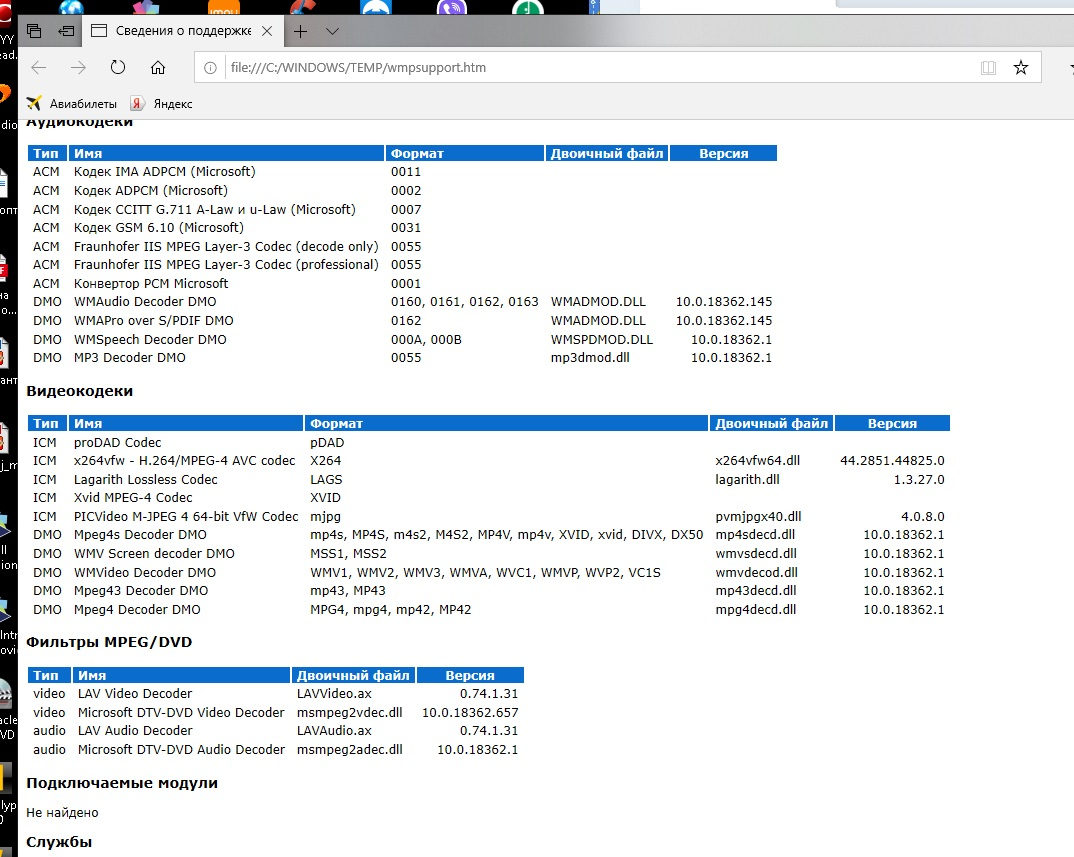Click format value 0160, 0161, 0162, 0163
This screenshot has width=1074, height=857.
point(464,301)
